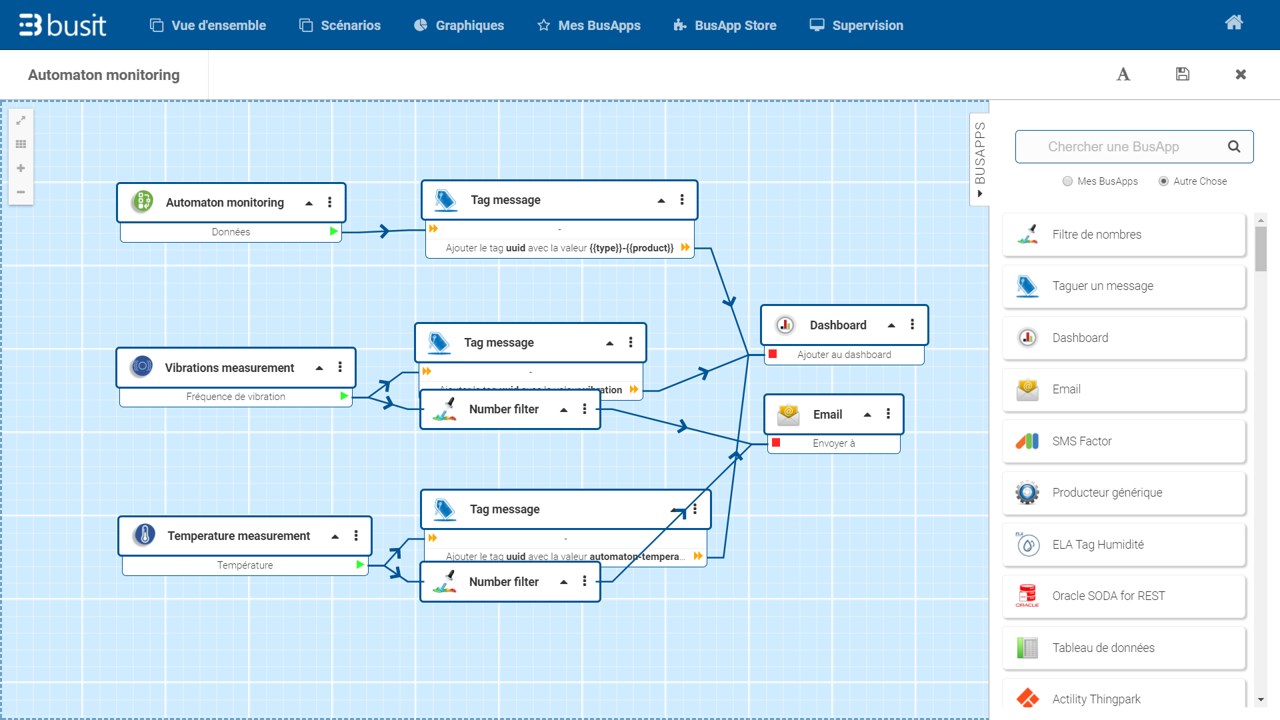This screenshot has width=1280, height=720.
Task: Click the Chercher une BusApp search field
Action: 1134,146
